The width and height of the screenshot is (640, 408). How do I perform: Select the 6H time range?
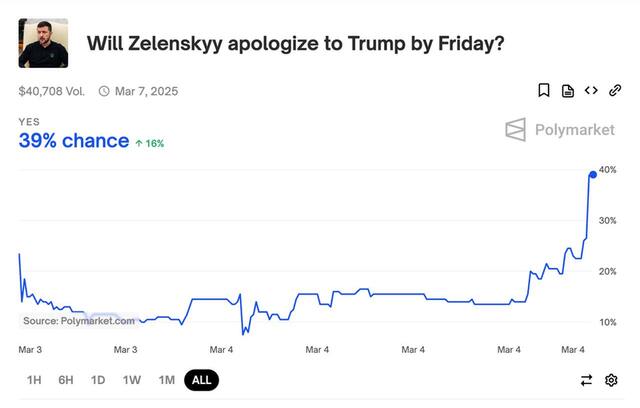(66, 380)
